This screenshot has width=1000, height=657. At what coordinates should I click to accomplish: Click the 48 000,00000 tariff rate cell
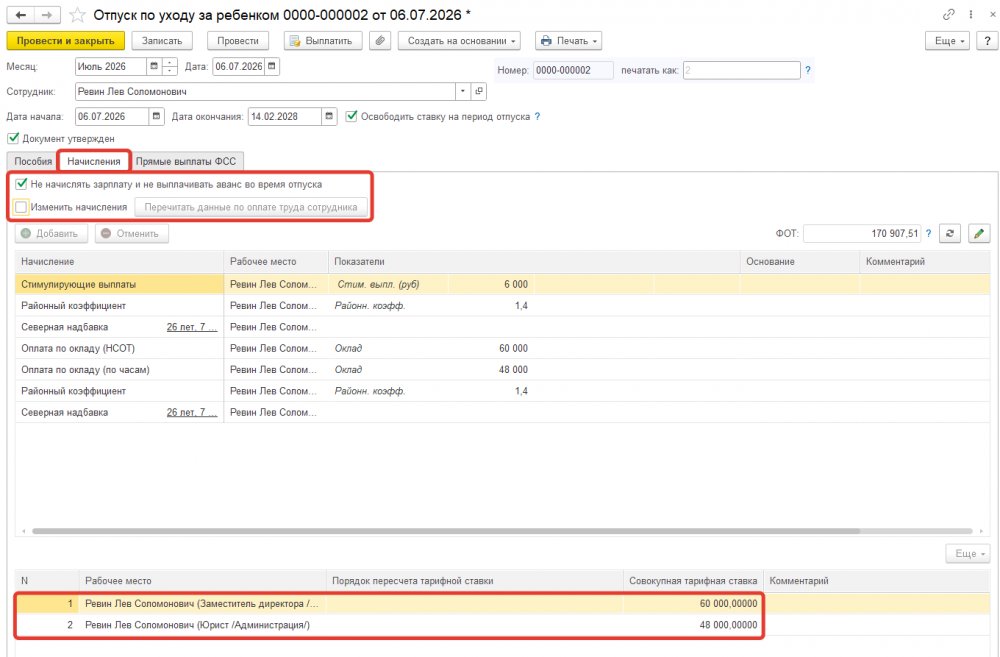click(693, 625)
